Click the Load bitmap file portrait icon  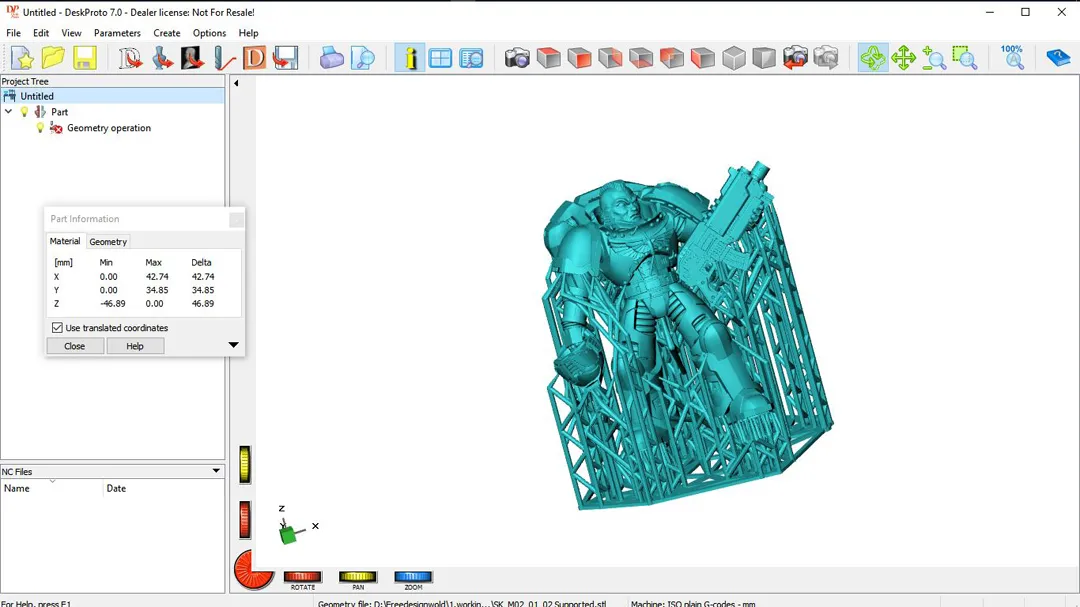click(192, 58)
